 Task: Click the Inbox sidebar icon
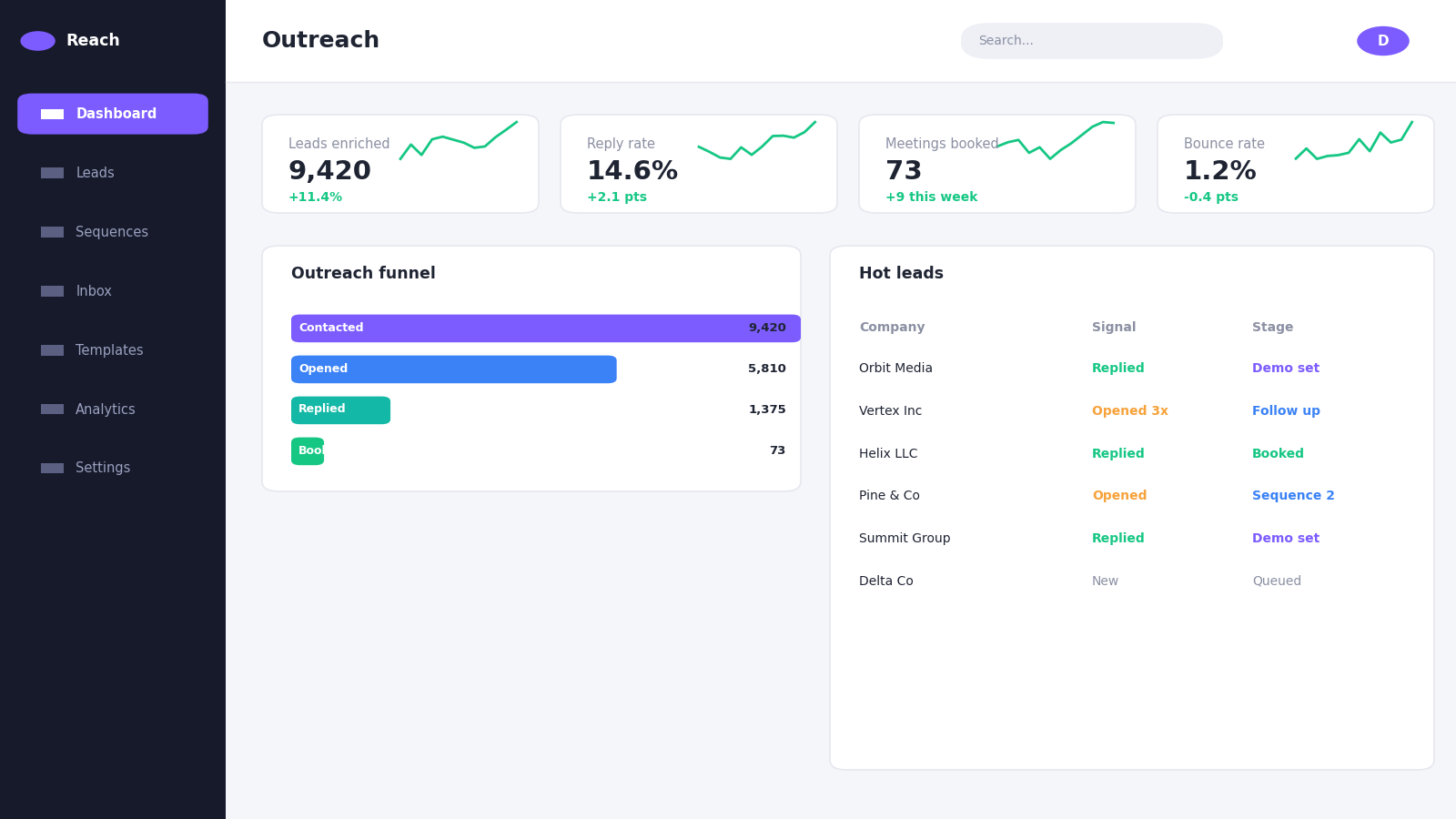coord(52,291)
